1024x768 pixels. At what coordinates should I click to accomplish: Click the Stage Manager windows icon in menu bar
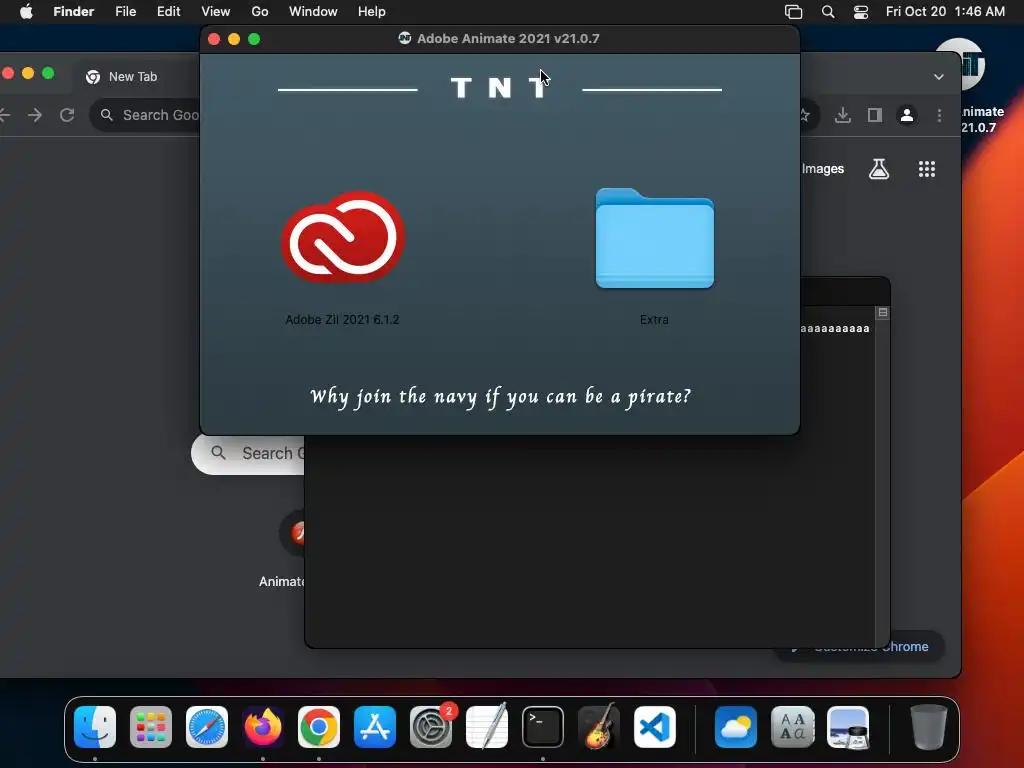pyautogui.click(x=793, y=12)
